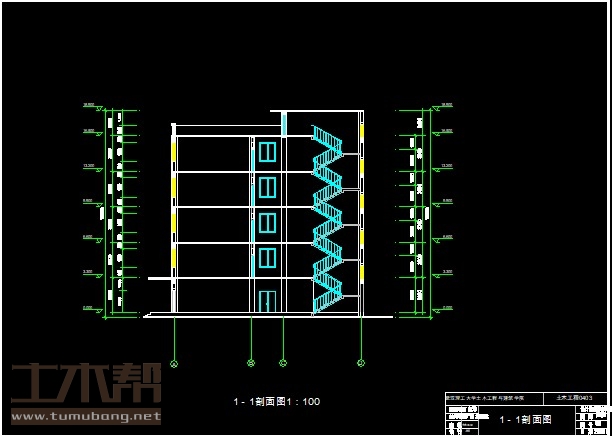The image size is (612, 436).
Task: Select the topmost stair flight
Action: 327,140
